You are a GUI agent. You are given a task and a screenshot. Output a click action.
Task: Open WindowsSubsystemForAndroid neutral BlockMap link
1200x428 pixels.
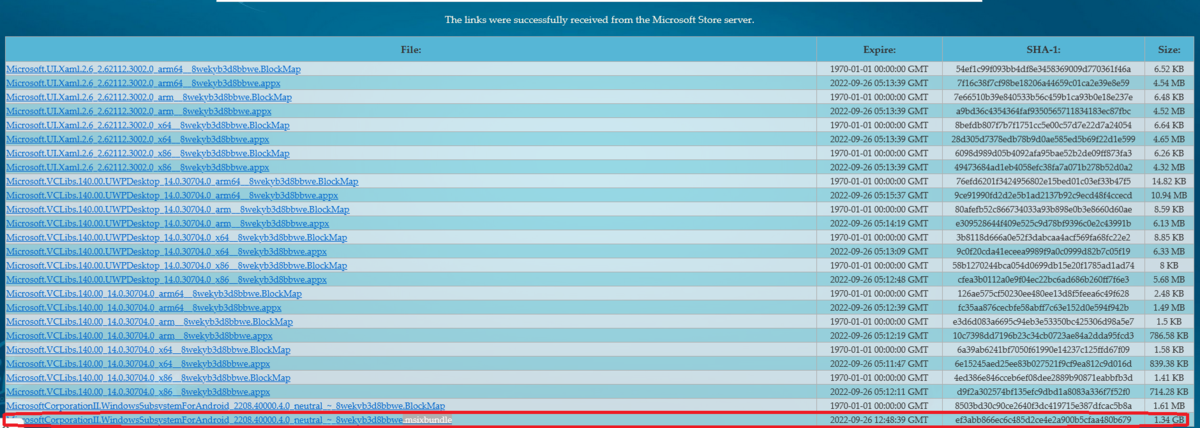tap(225, 406)
